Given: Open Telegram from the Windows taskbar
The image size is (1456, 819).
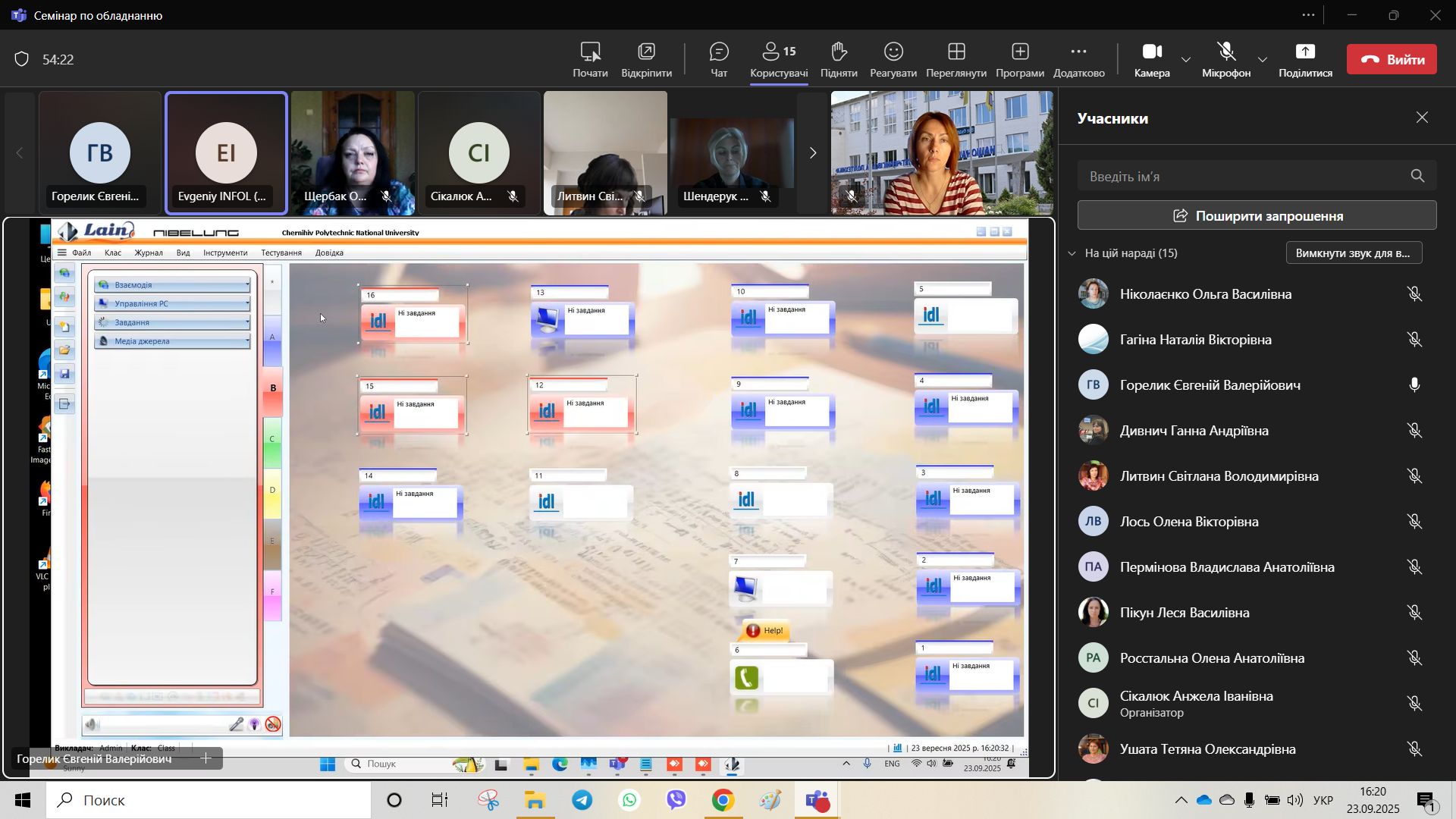Looking at the screenshot, I should tap(582, 801).
